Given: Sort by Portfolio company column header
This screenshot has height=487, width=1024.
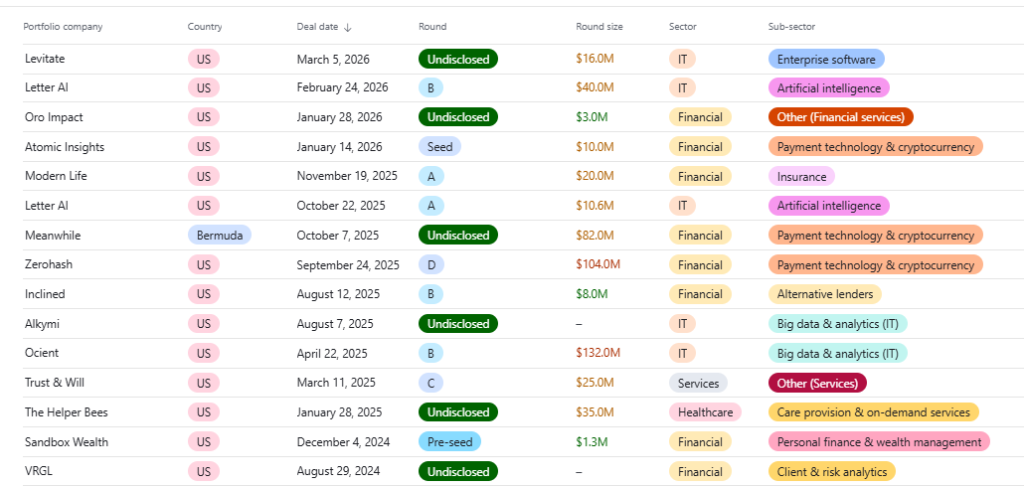Looking at the screenshot, I should point(63,27).
